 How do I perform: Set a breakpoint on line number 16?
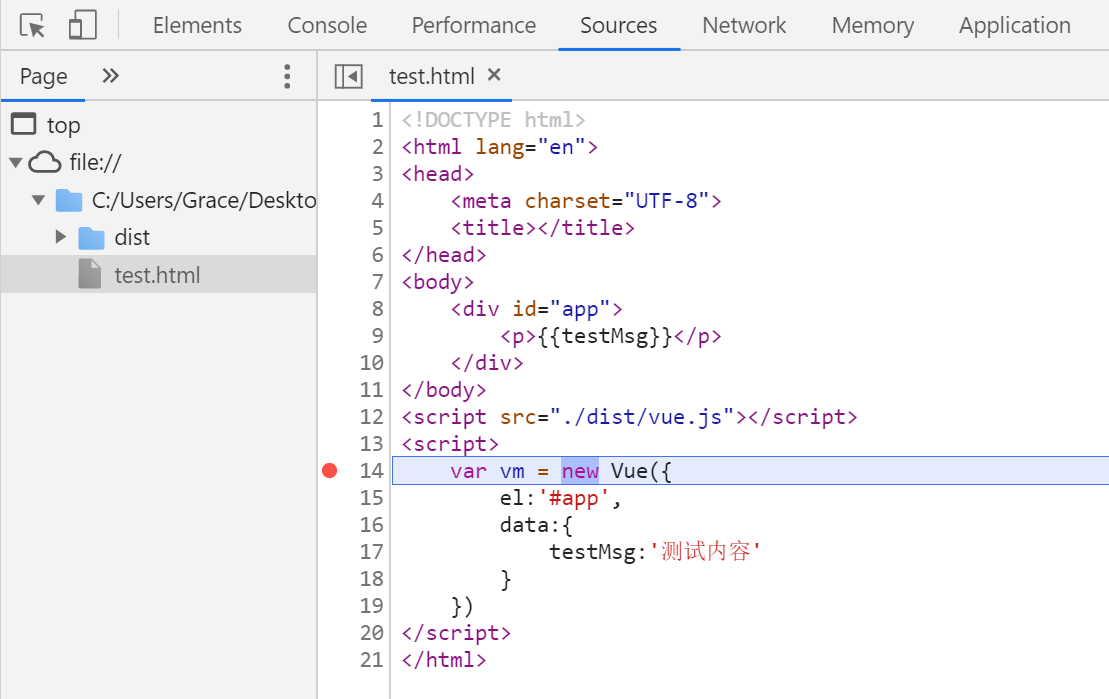pyautogui.click(x=371, y=525)
